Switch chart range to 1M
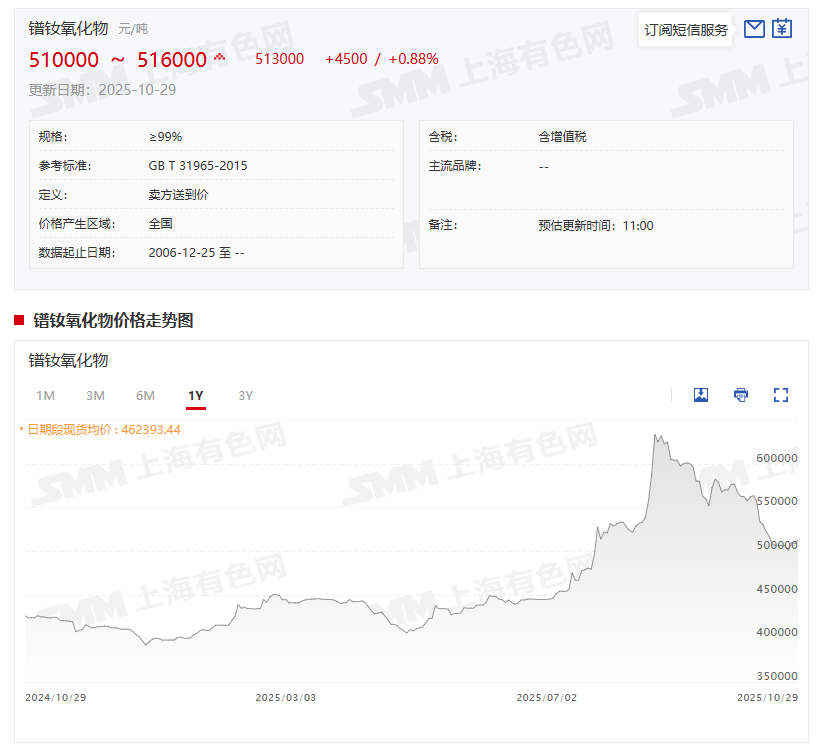This screenshot has width=819, height=753. pos(45,395)
